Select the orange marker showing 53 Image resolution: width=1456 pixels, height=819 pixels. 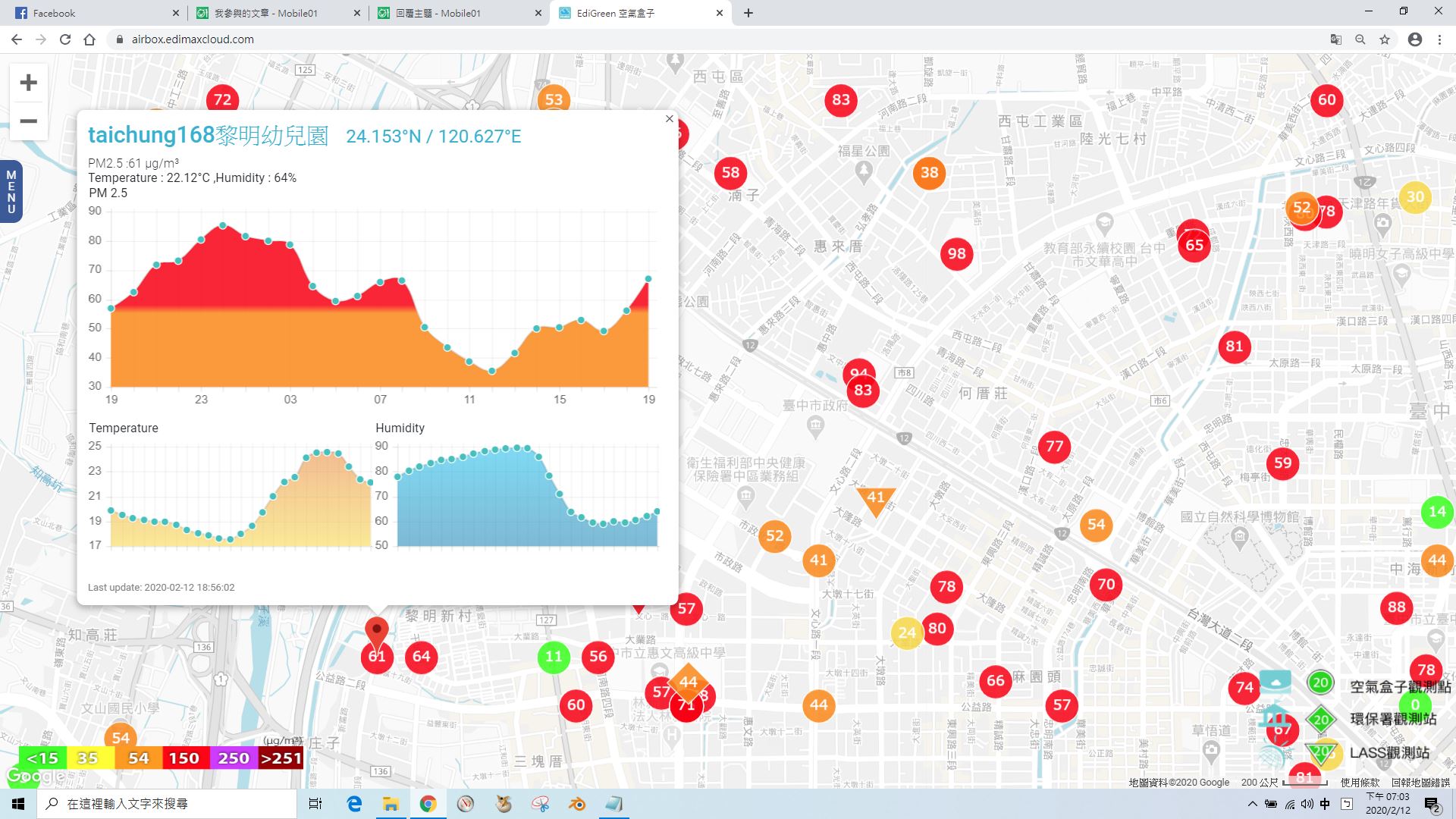click(x=554, y=99)
